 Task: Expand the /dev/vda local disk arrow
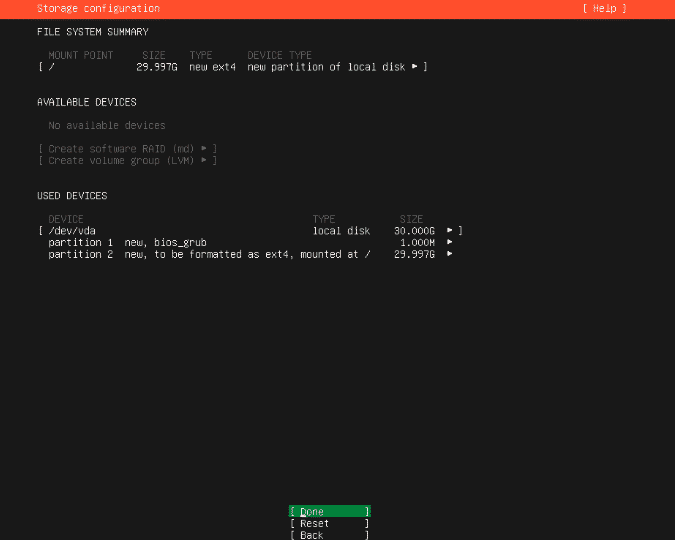[x=450, y=231]
